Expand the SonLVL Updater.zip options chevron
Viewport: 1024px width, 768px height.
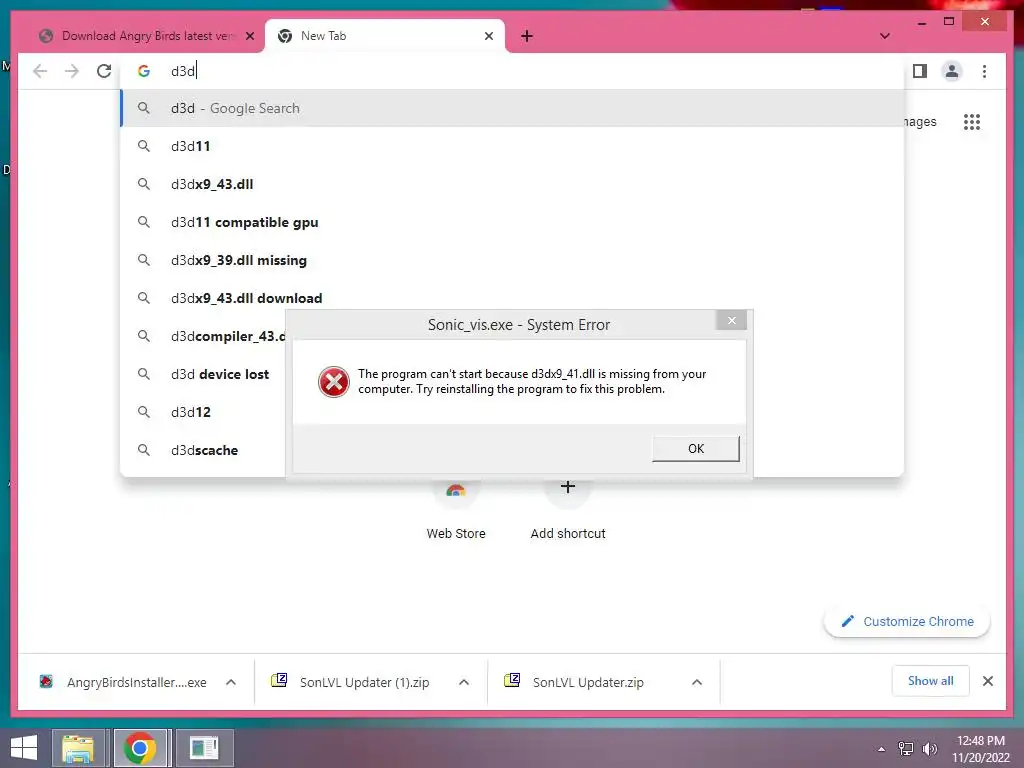(x=697, y=682)
